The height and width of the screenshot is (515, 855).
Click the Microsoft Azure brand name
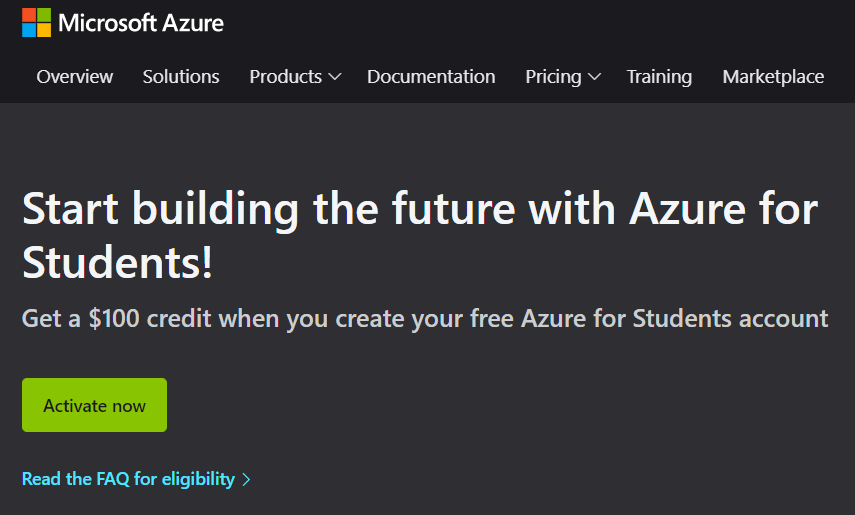[x=141, y=22]
